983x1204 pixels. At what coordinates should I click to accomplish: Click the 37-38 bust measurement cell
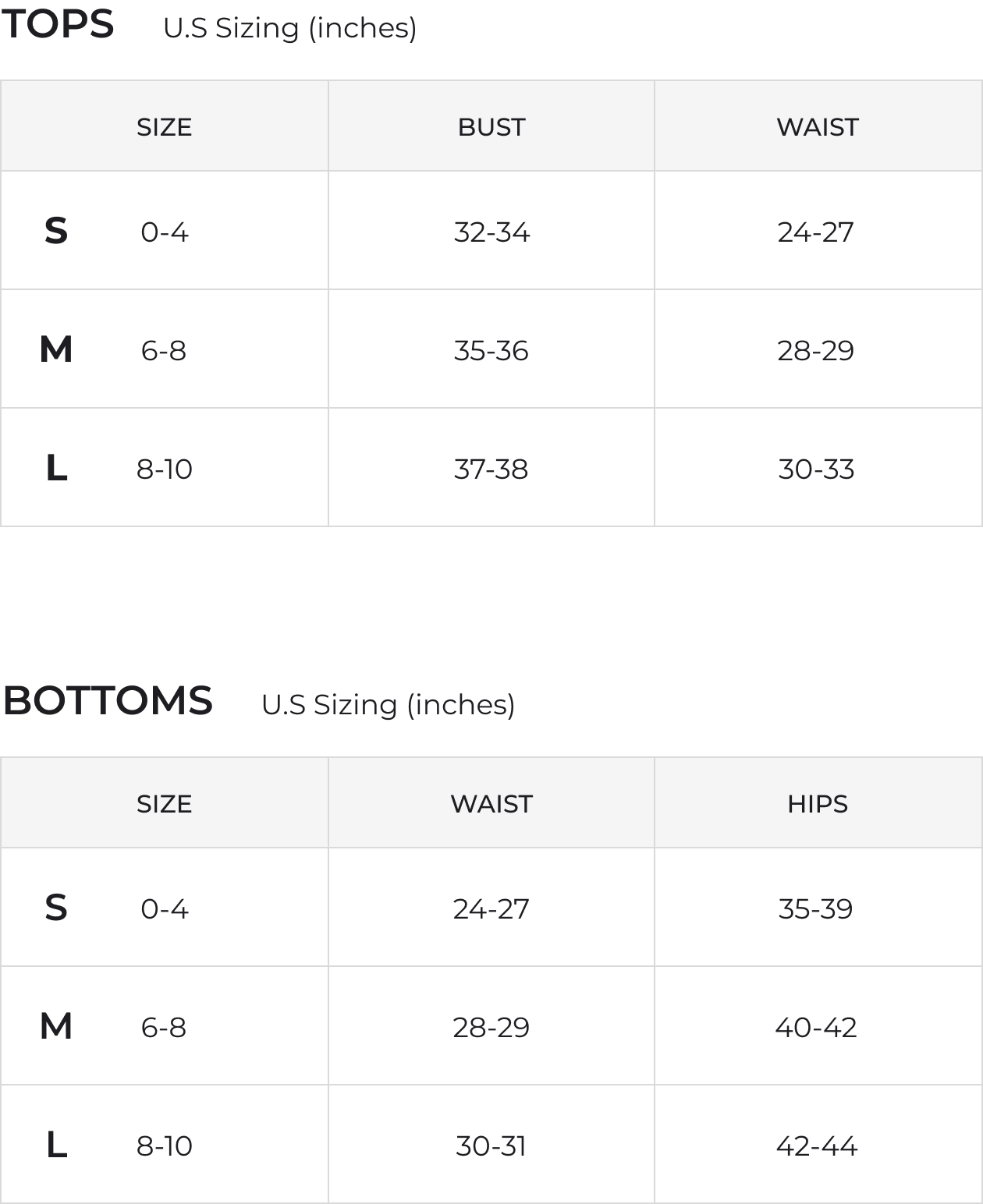[491, 469]
